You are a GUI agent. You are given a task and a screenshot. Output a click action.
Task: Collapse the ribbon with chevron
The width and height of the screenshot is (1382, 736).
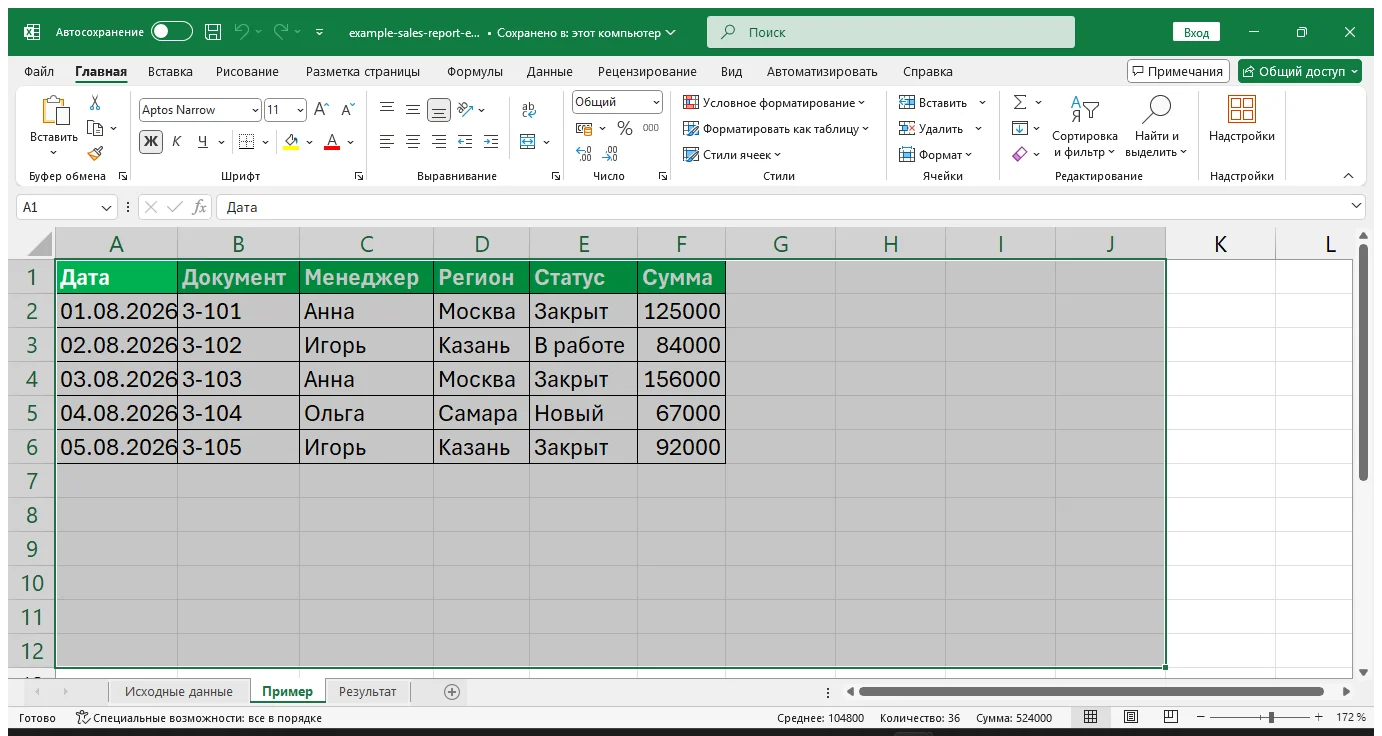(x=1348, y=176)
